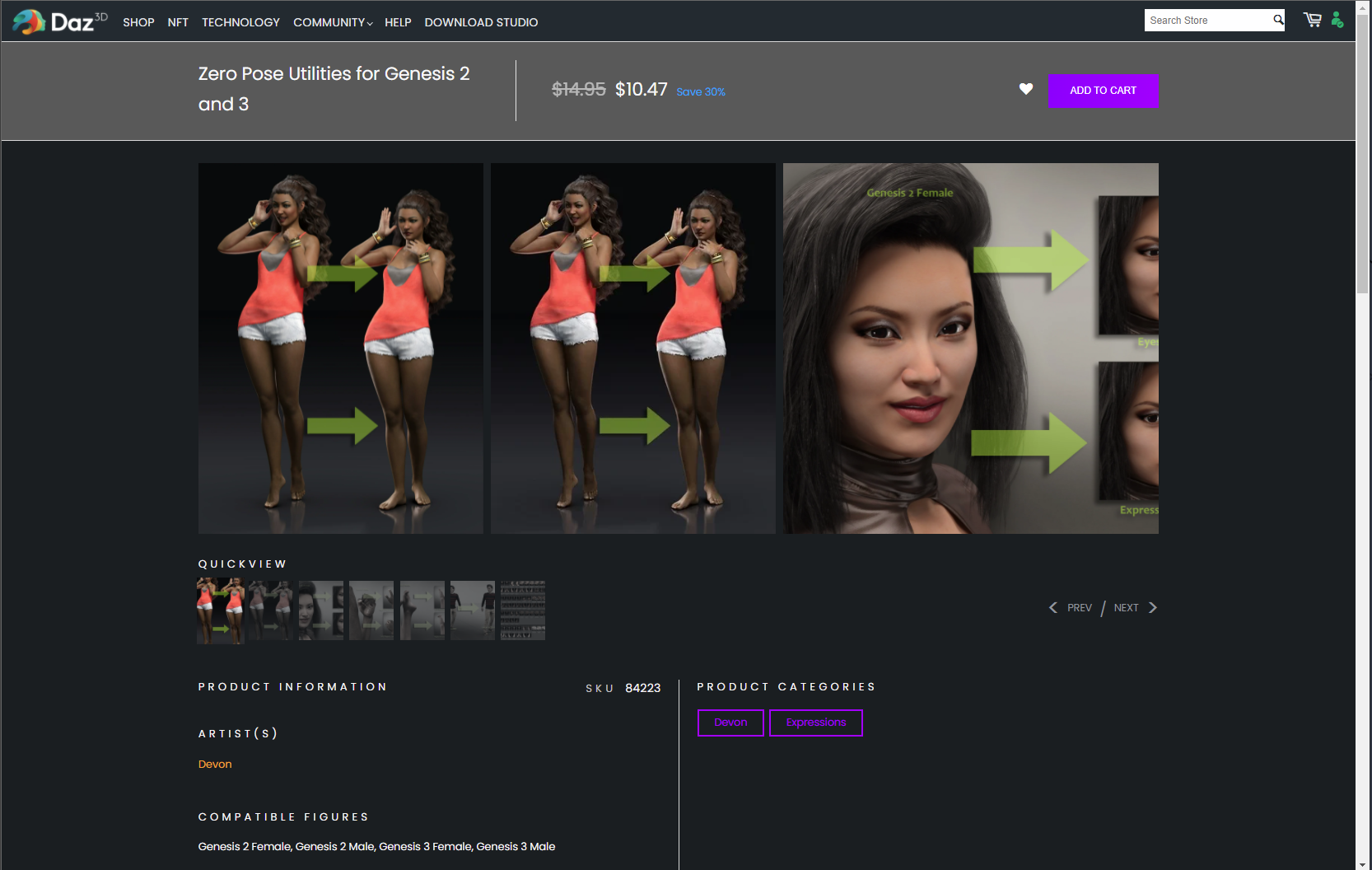This screenshot has width=1372, height=870.
Task: Click the Save 30% discount text
Action: click(x=701, y=91)
